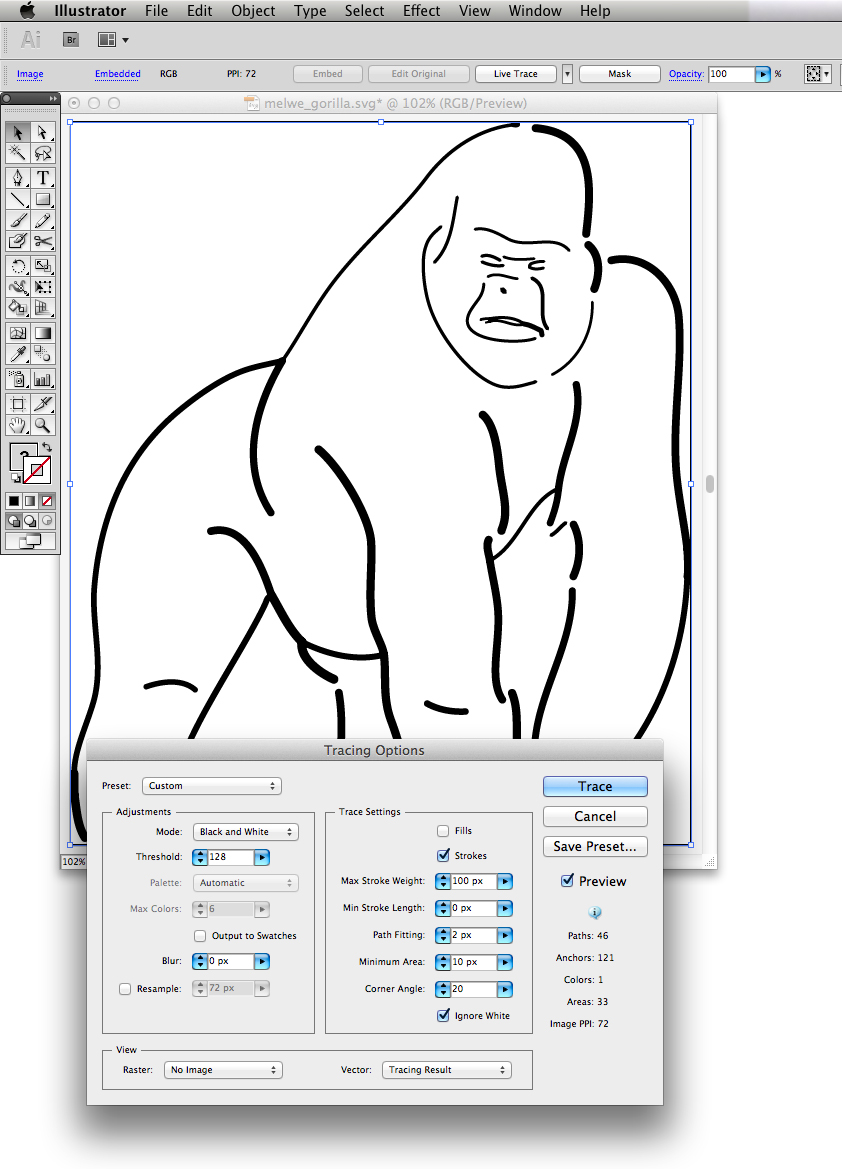Select the Scissors tool
This screenshot has height=1169, width=842.
[x=42, y=240]
